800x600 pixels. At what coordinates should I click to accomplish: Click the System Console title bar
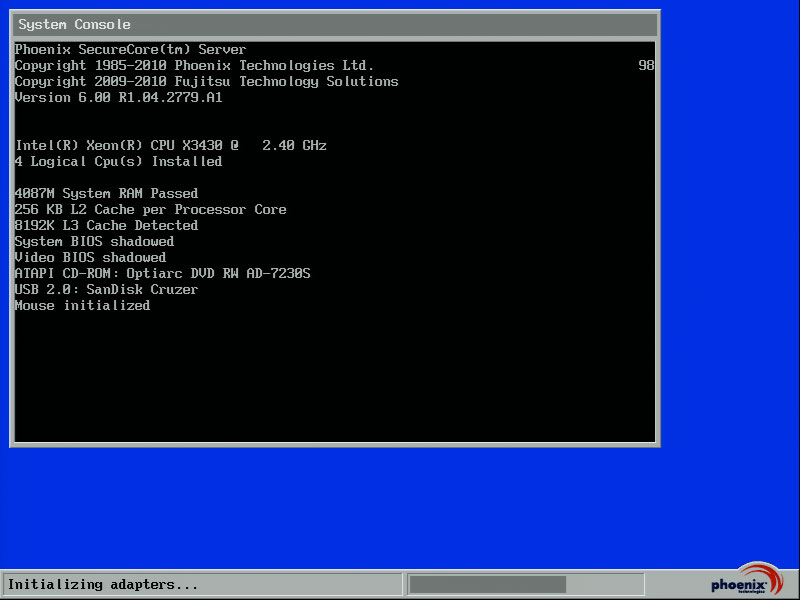(335, 24)
